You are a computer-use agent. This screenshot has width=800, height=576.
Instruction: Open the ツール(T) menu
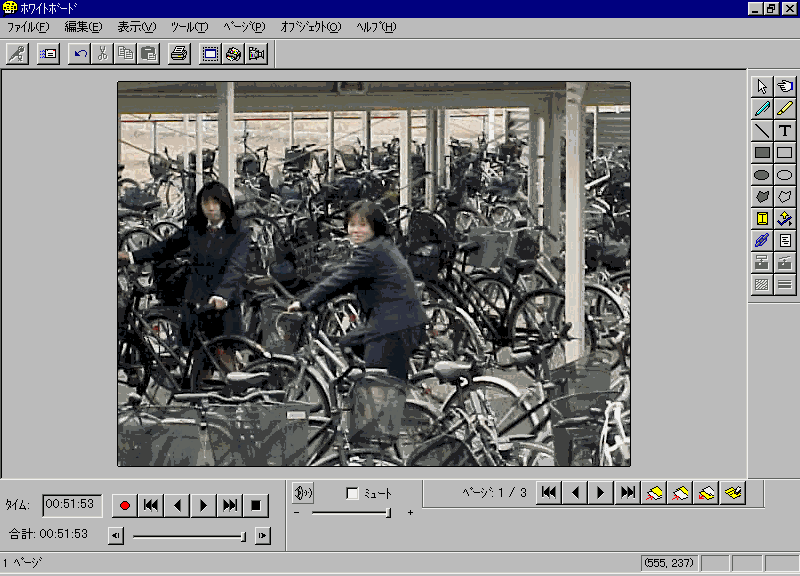(189, 27)
